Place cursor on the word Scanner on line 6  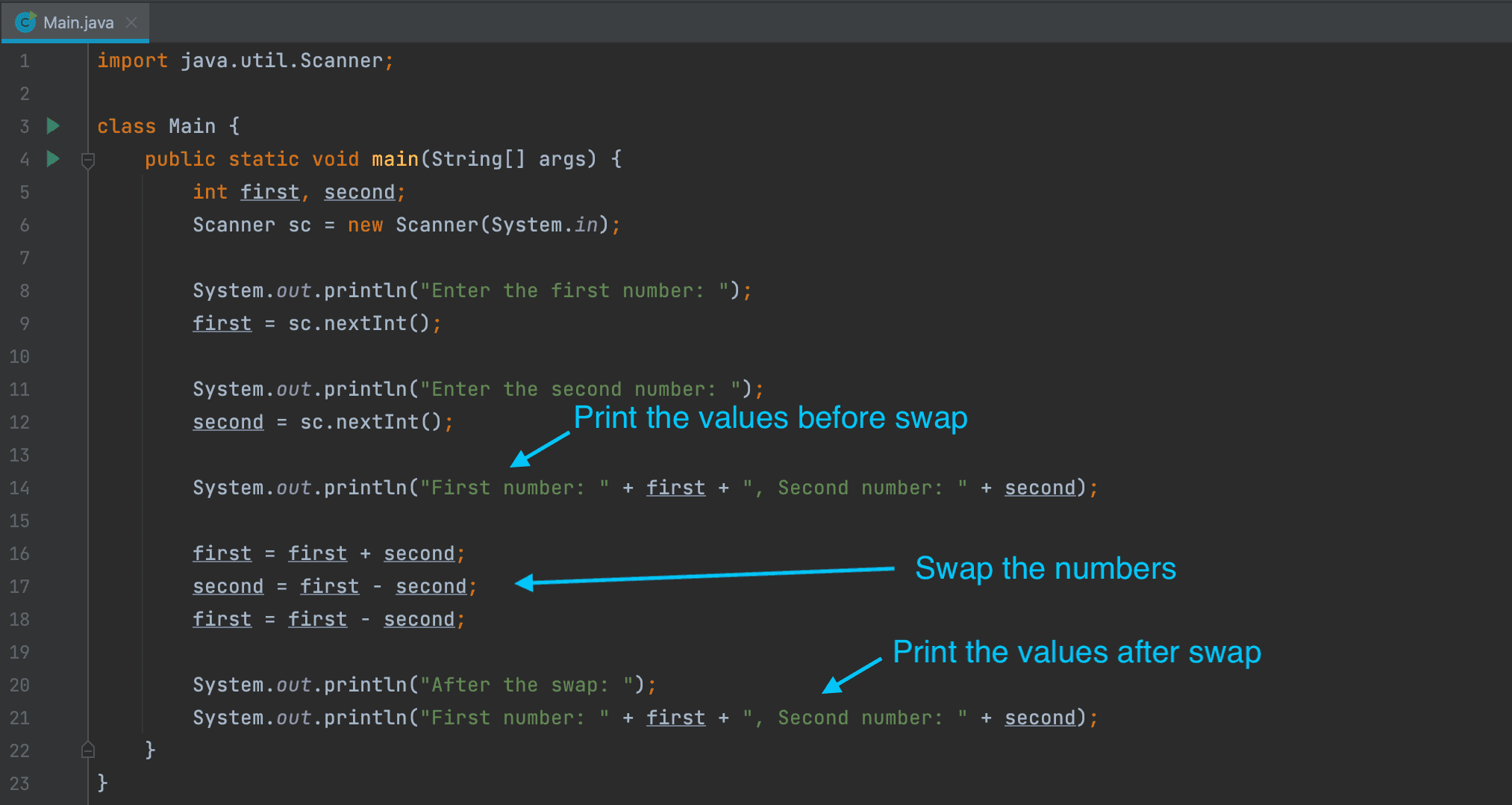[x=234, y=225]
